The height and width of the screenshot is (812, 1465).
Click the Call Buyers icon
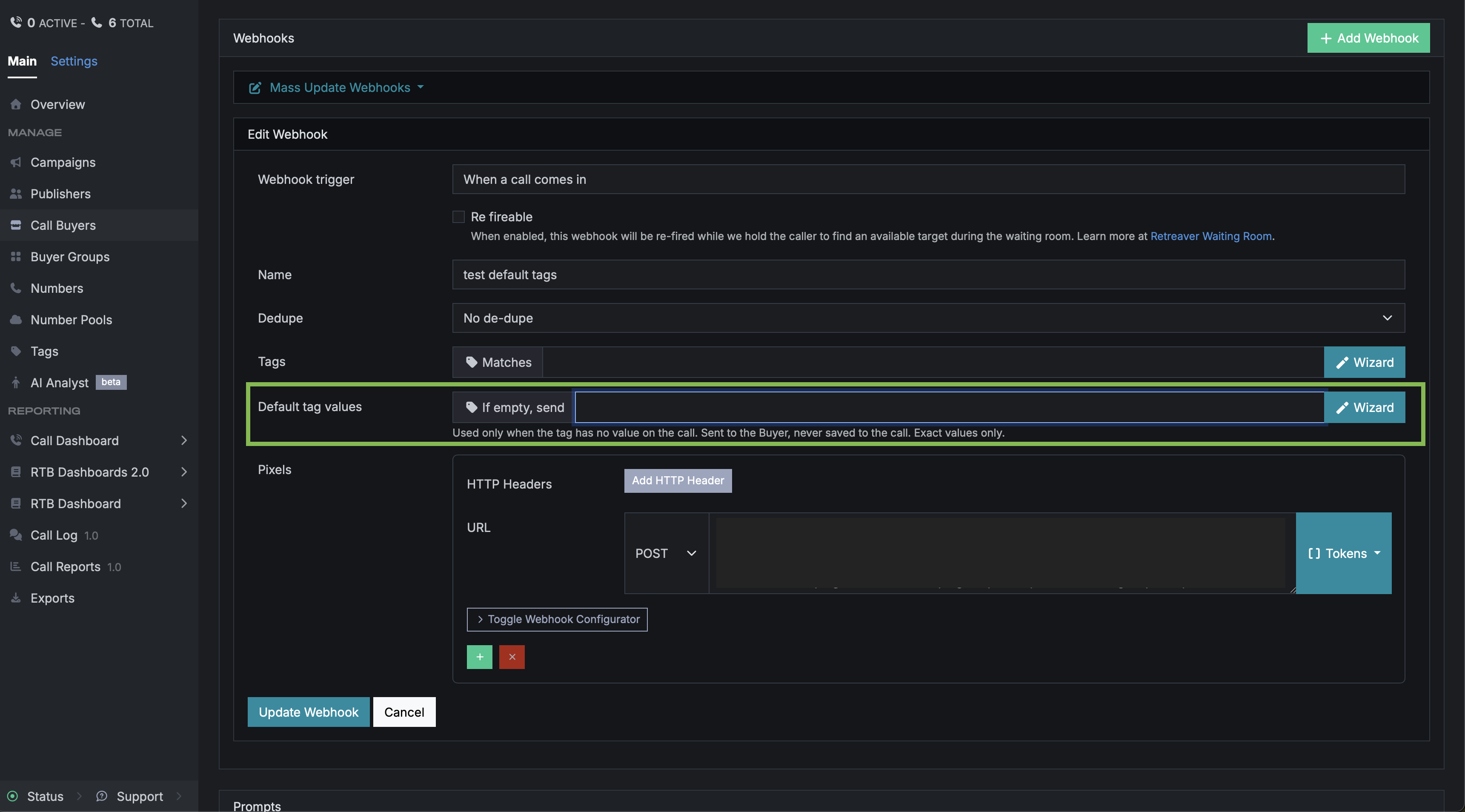(16, 225)
